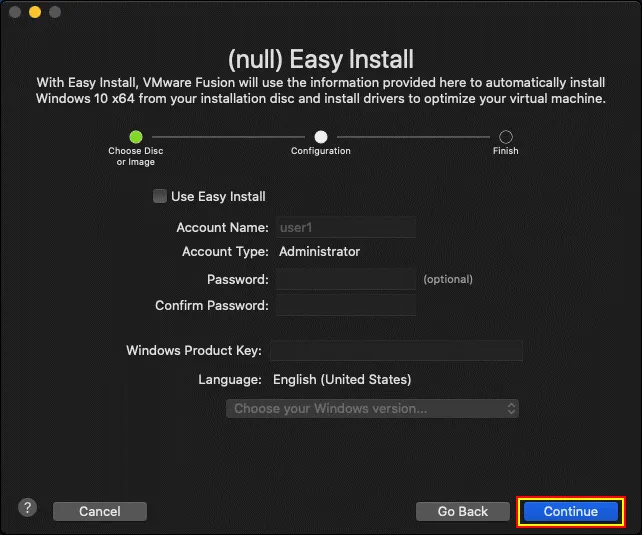Minimize the window with the yellow button
This screenshot has width=642, height=535.
coord(34,12)
